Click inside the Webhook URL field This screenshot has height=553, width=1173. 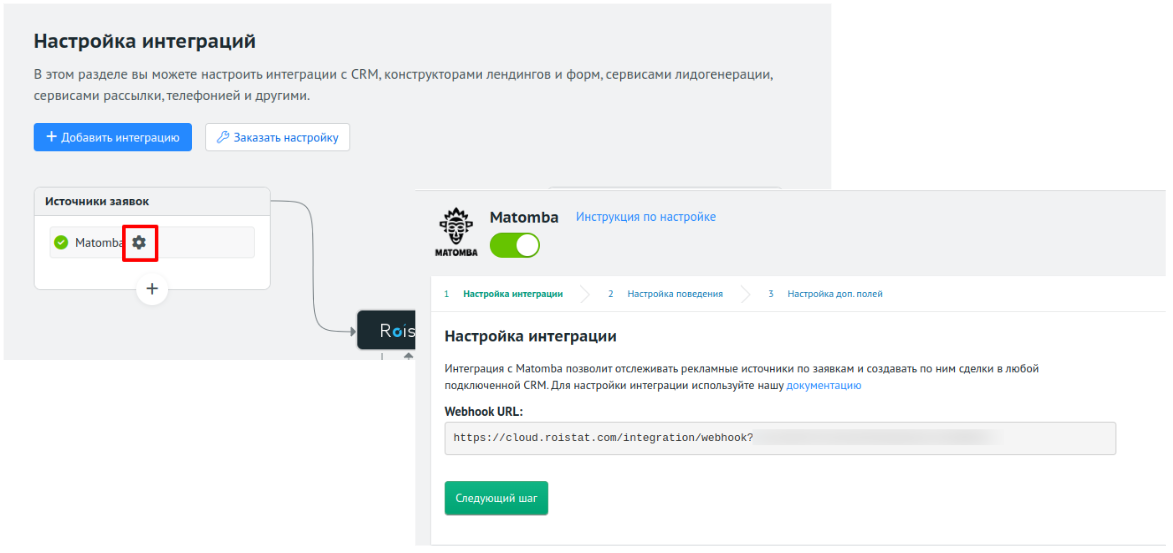(x=779, y=438)
